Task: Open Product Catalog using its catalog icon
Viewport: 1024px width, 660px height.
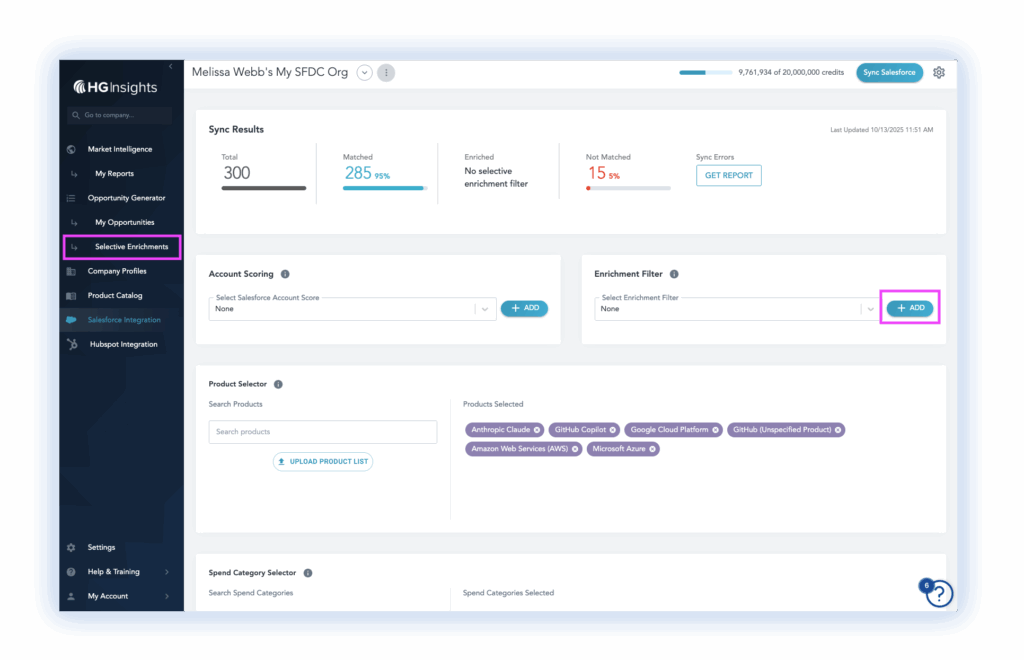Action: (x=70, y=295)
